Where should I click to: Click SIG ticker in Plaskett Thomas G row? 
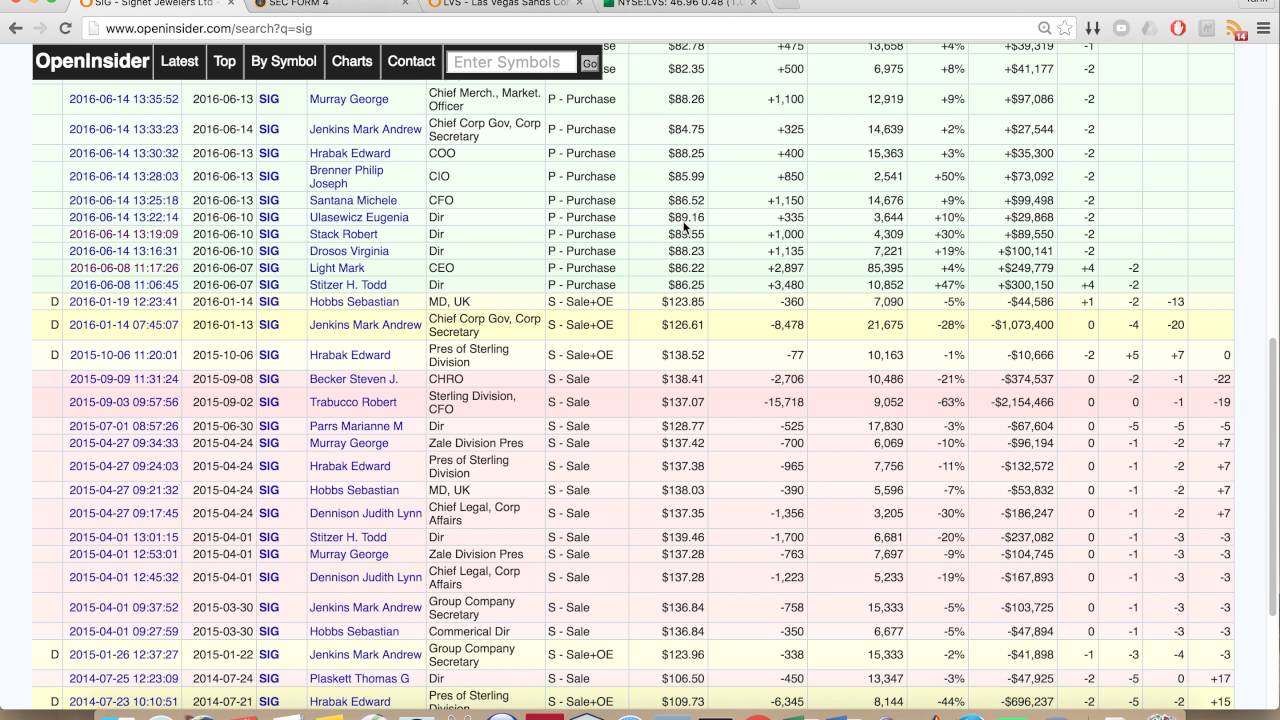pos(269,678)
